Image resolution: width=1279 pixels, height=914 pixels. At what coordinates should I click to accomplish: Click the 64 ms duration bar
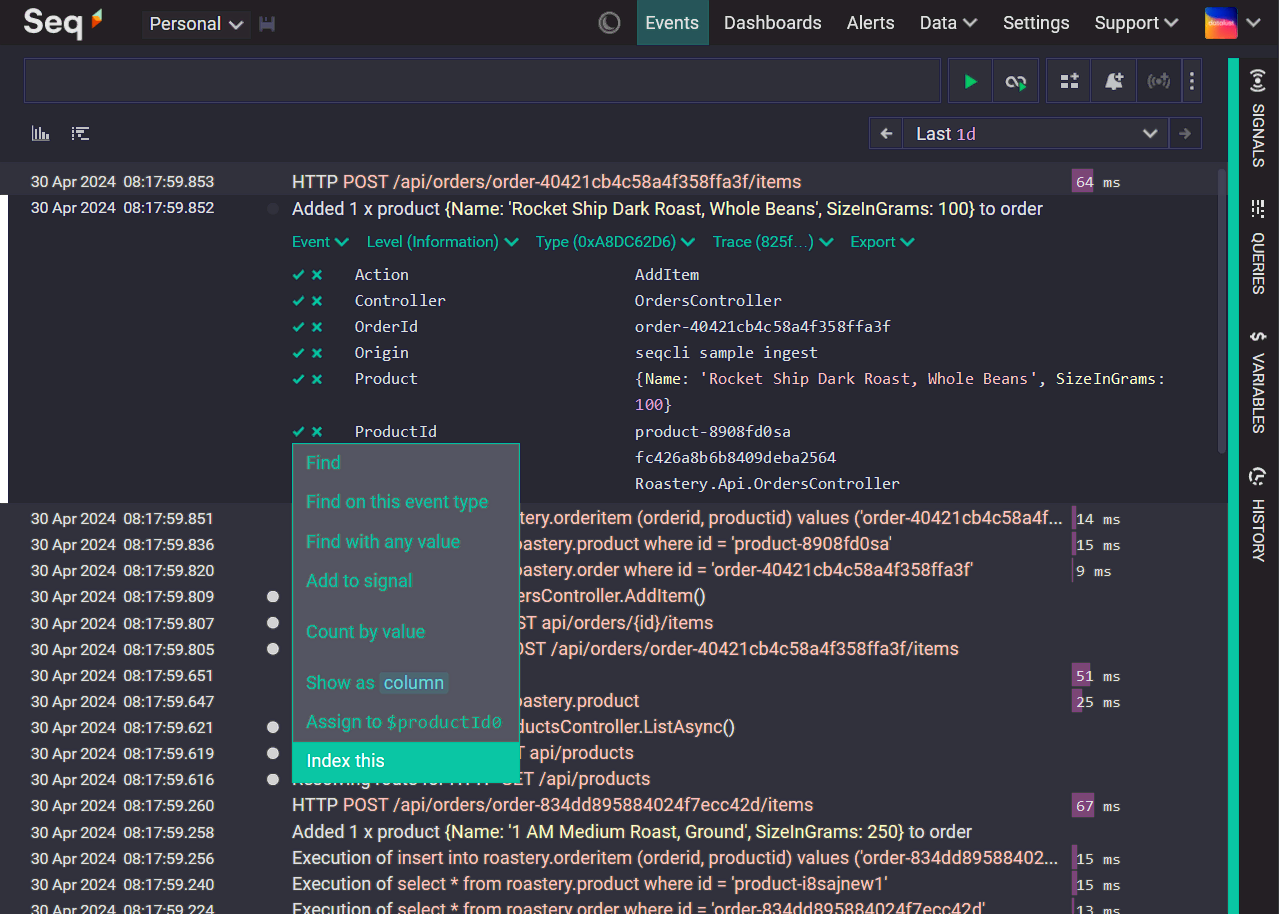click(x=1082, y=182)
